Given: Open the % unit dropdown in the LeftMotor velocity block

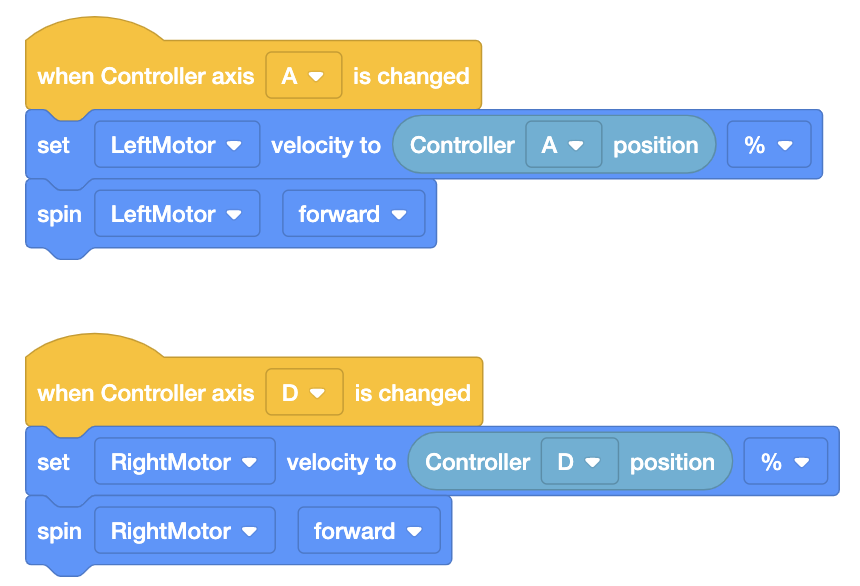Looking at the screenshot, I should 768,144.
